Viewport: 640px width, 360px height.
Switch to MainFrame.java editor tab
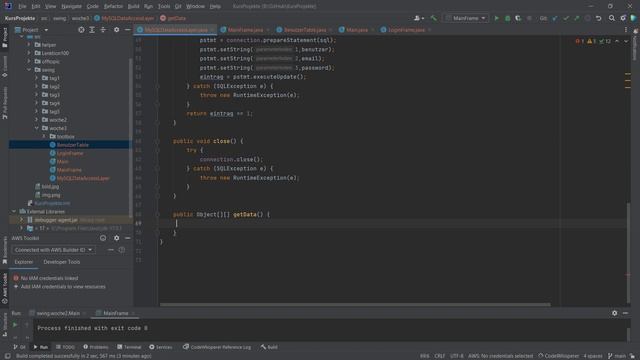click(245, 30)
